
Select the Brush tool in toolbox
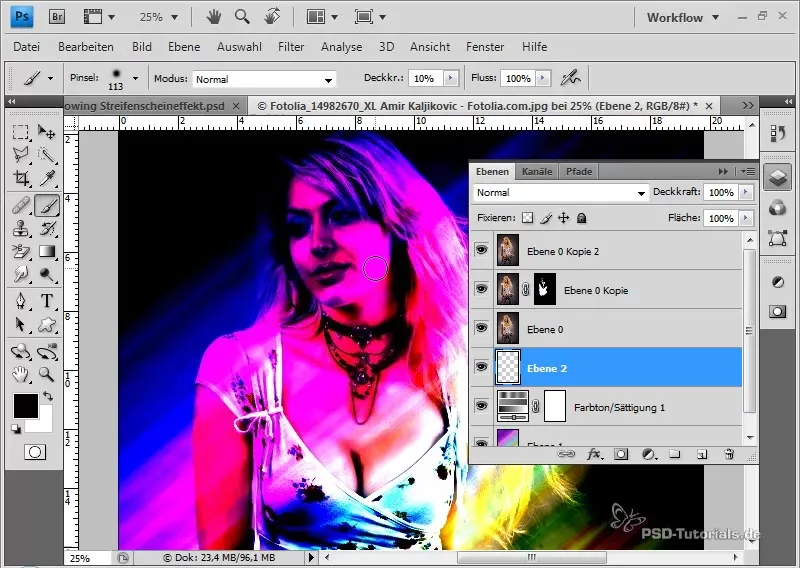click(x=47, y=206)
